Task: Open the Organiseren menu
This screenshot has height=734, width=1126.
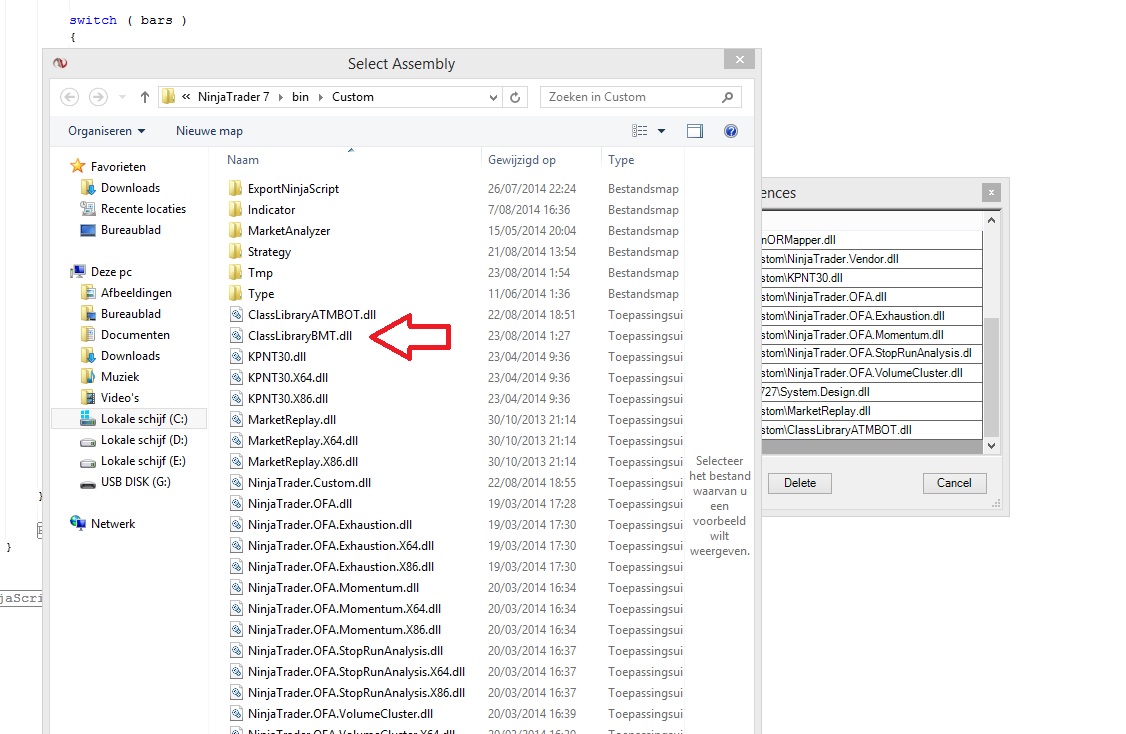Action: (x=106, y=131)
